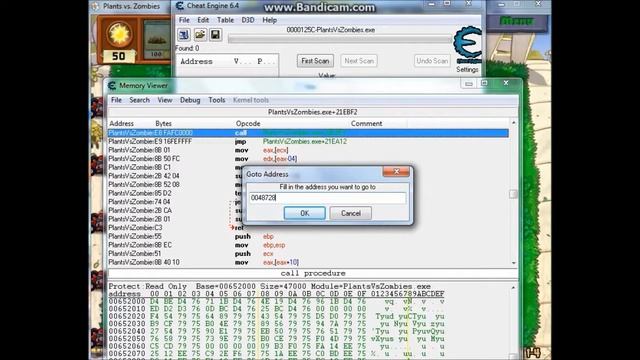Click the PlantsVsZombies.exe+21EBF2 address label
Screen dimensions: 640x360
pos(313,112)
